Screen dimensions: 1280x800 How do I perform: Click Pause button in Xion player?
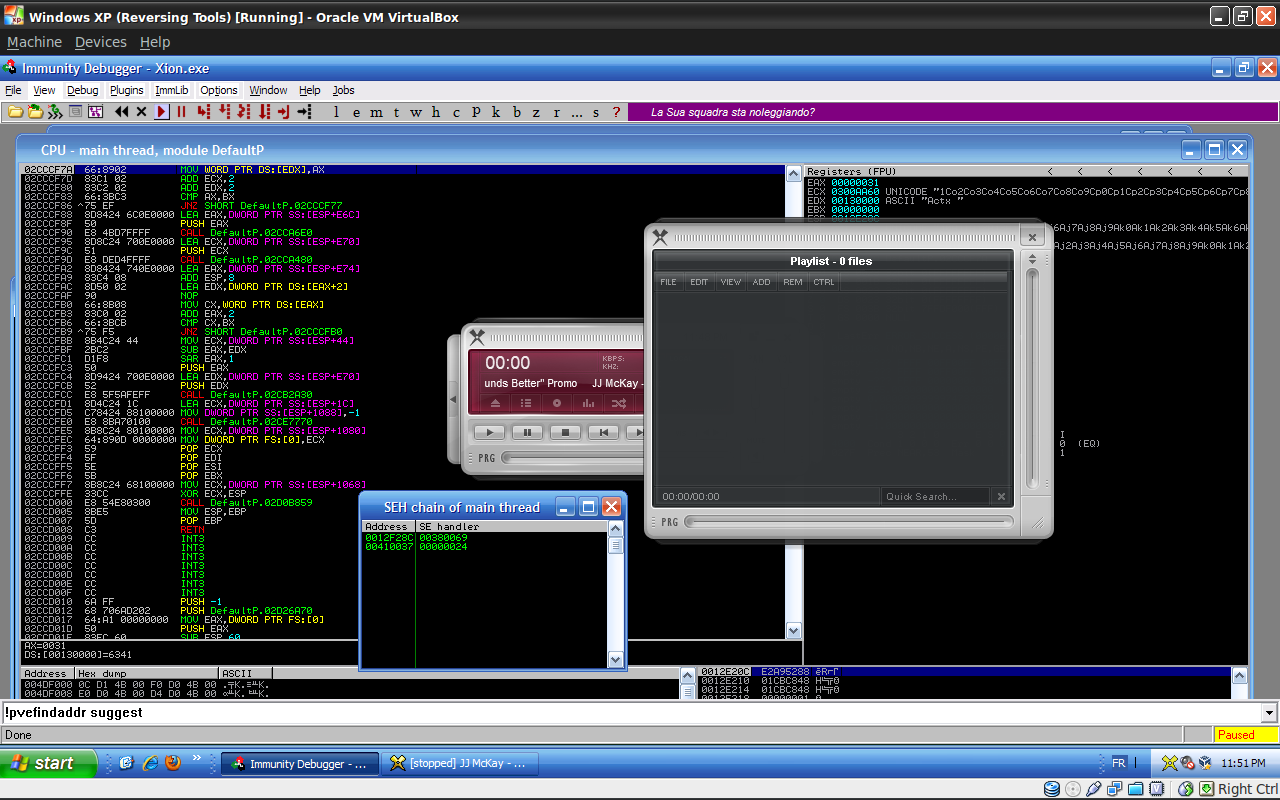point(527,432)
